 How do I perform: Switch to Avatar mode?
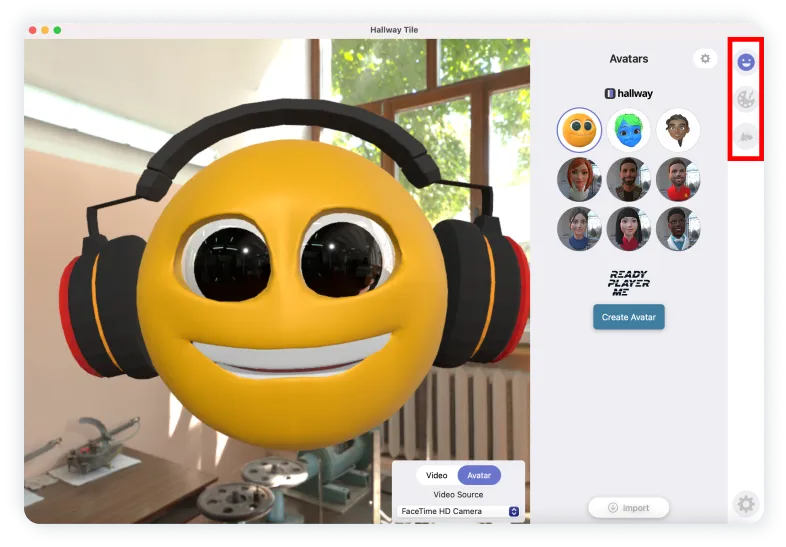tap(479, 475)
